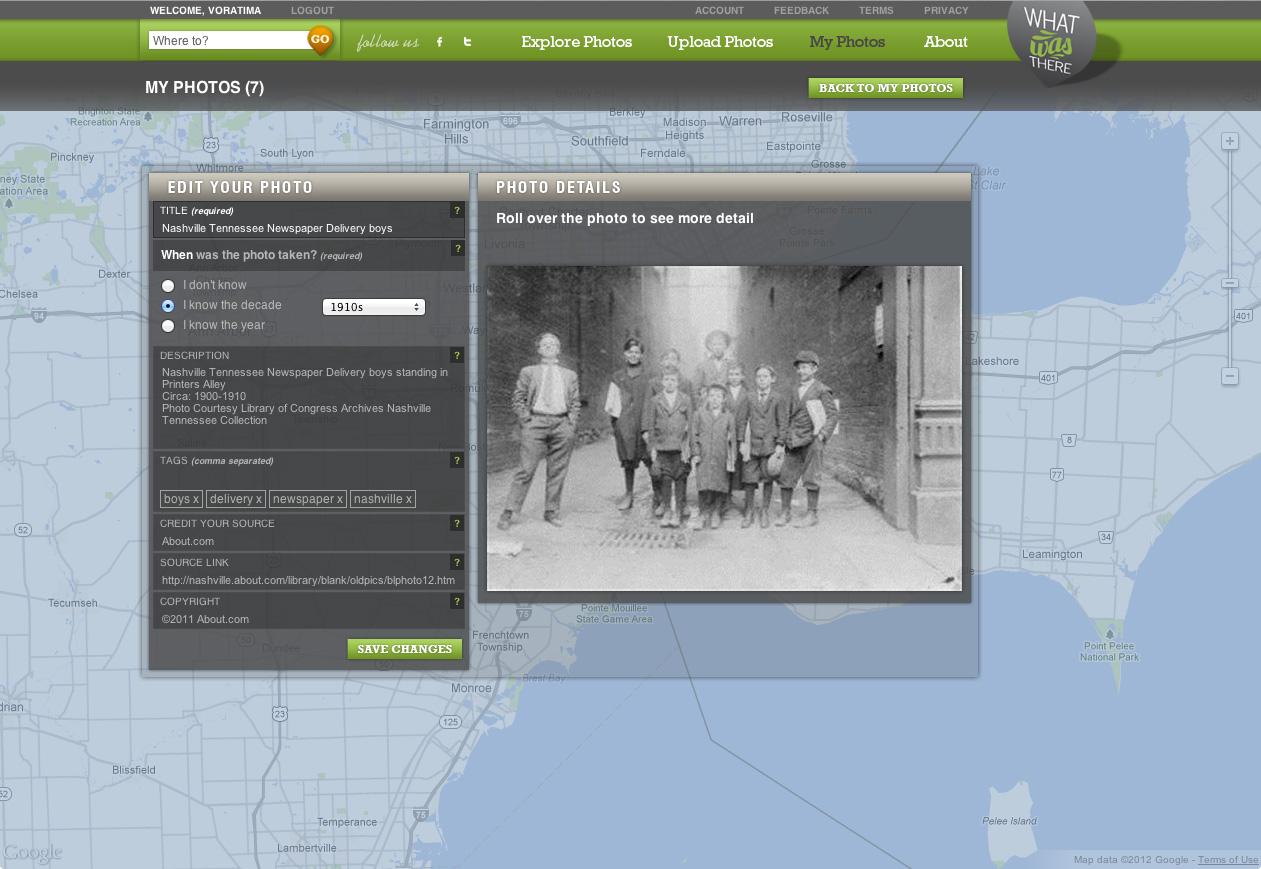Open help icon for Title field
1261x869 pixels.
tap(457, 211)
